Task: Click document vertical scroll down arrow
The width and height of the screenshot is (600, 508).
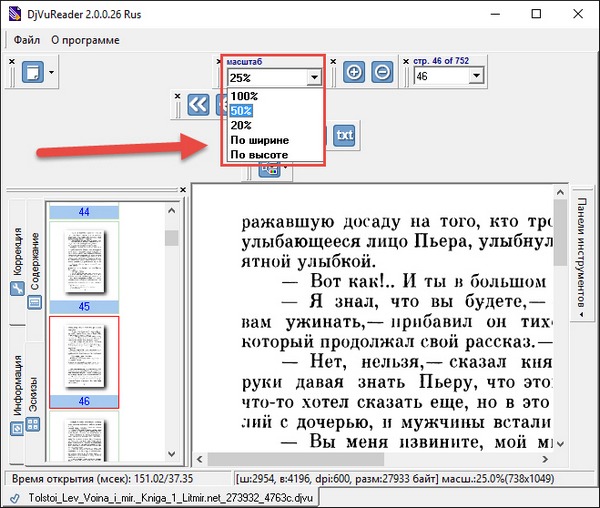Action: pyautogui.click(x=560, y=444)
